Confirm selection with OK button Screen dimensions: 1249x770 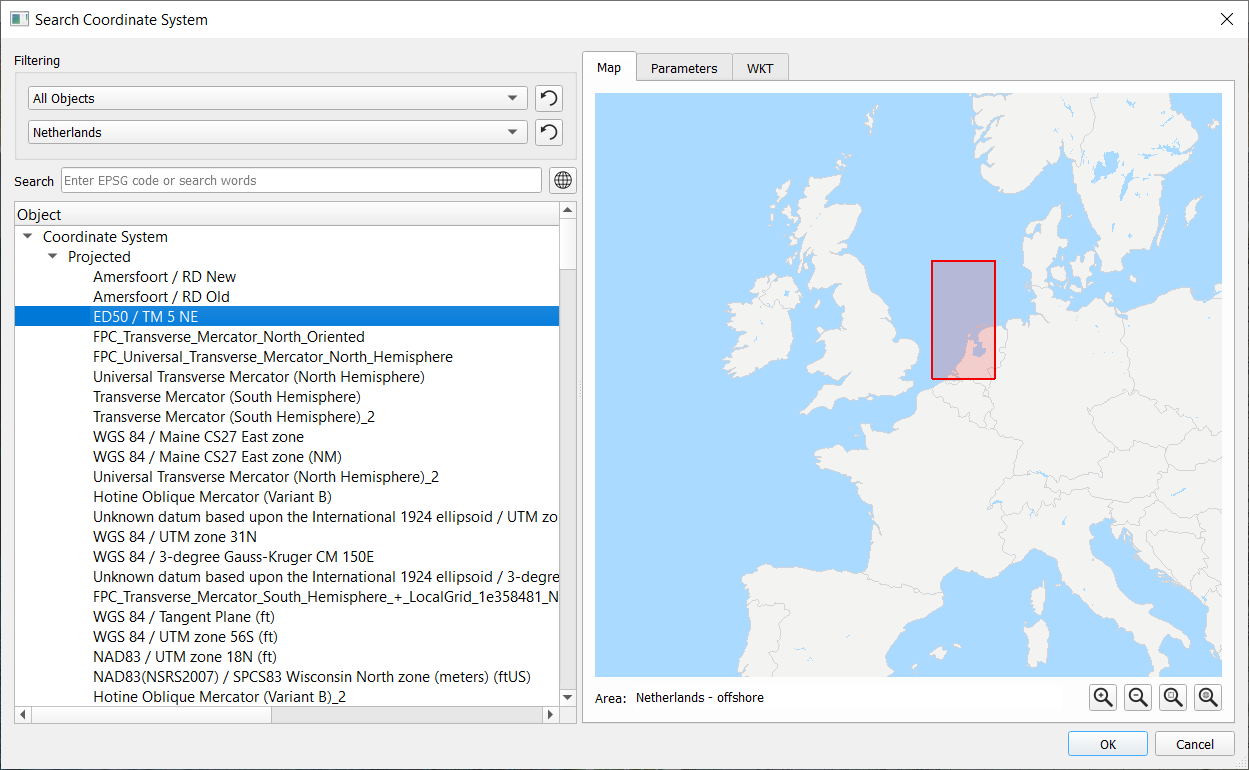[1107, 744]
